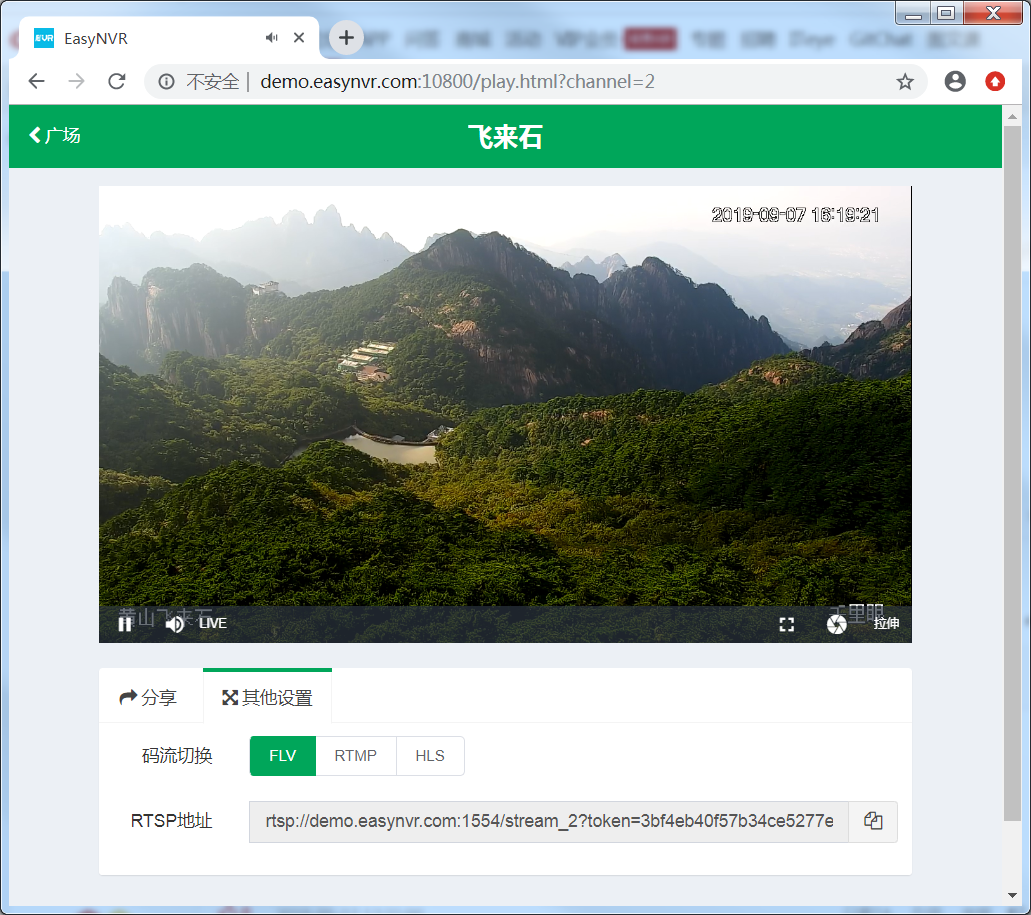The height and width of the screenshot is (915, 1031).
Task: Switch stream to RTMP
Action: pos(356,756)
